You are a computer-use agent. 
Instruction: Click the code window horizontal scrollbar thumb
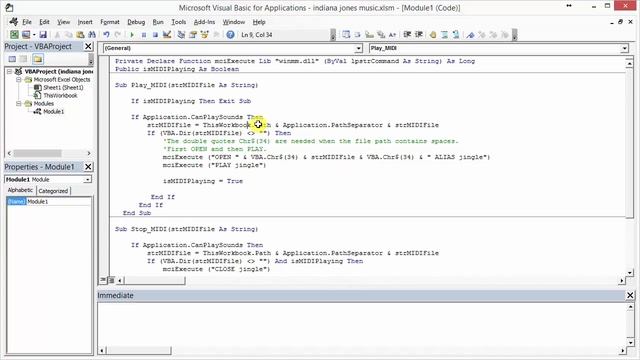tap(155, 280)
